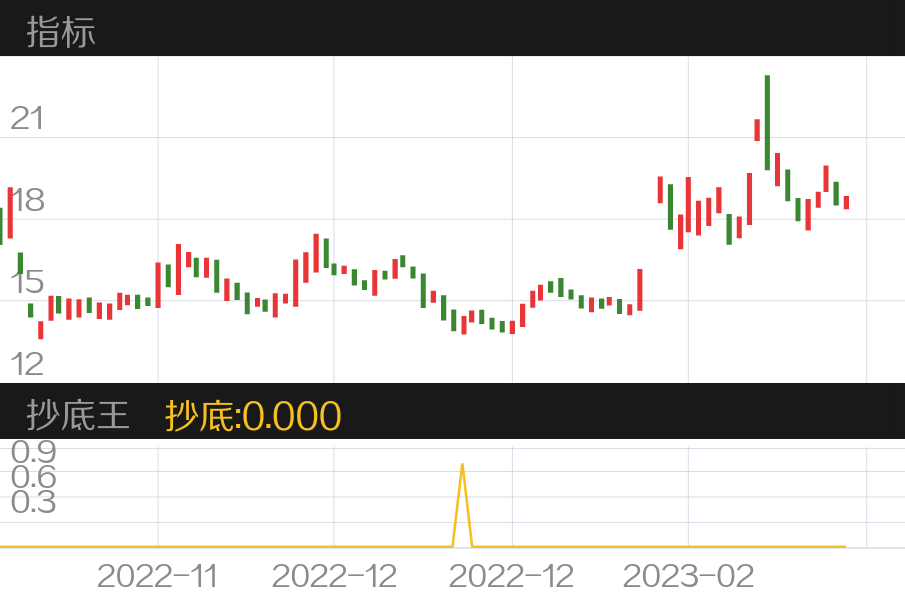The width and height of the screenshot is (905, 602).
Task: Click the indicator axis label 0.3
Action: 33,502
